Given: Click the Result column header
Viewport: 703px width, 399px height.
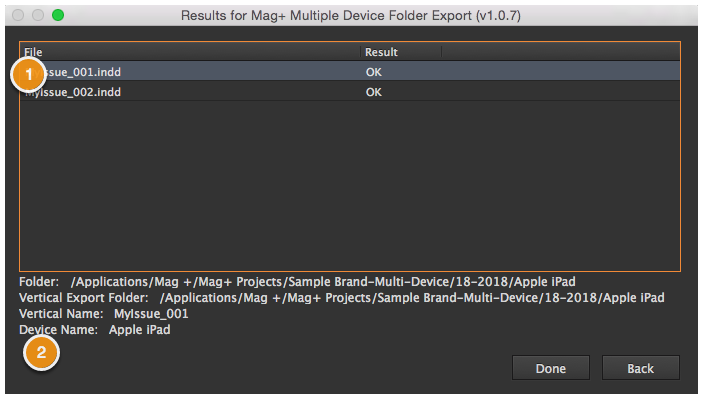Looking at the screenshot, I should coord(401,52).
